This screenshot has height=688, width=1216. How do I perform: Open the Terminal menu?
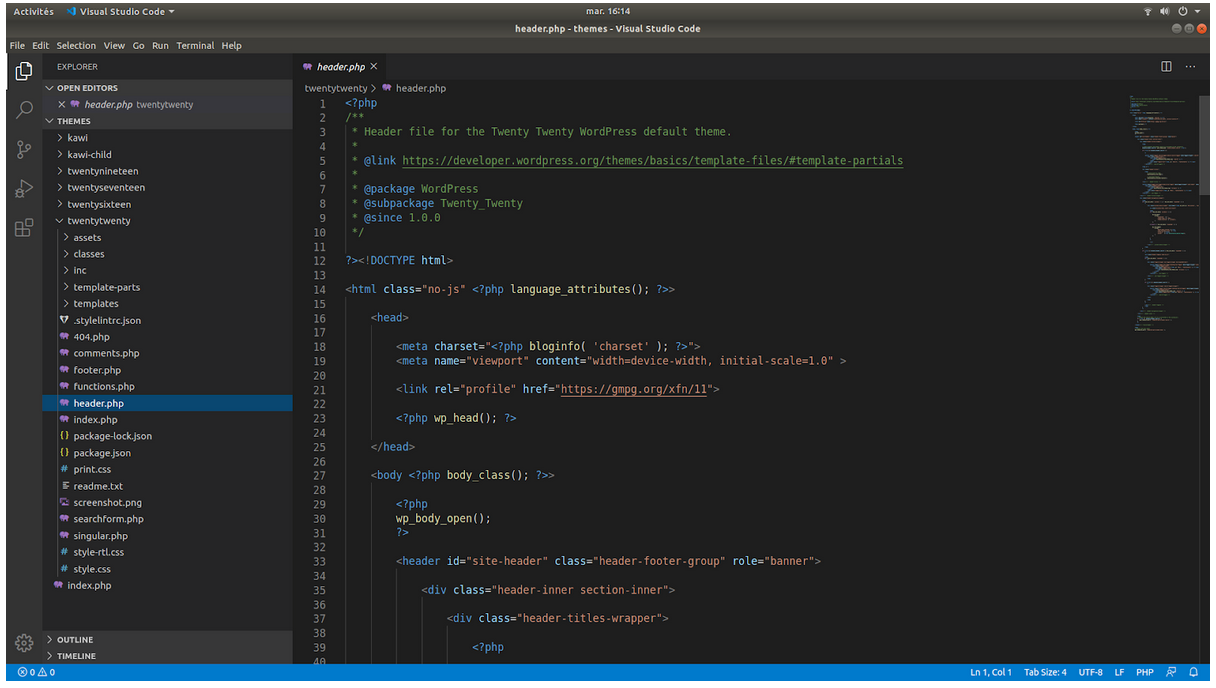point(195,46)
